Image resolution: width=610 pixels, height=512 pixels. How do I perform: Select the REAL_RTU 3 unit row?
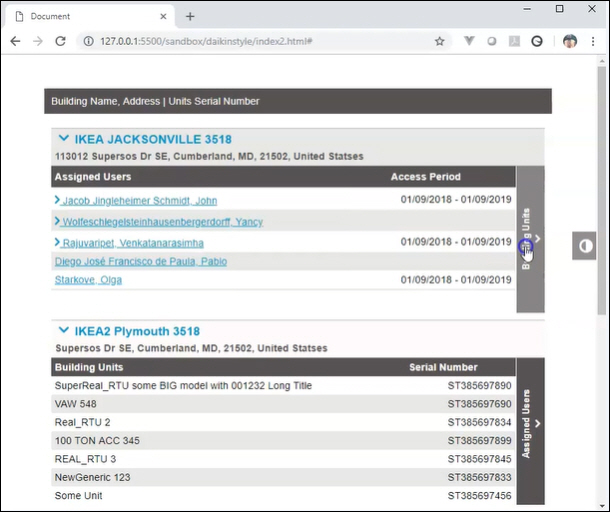(283, 459)
